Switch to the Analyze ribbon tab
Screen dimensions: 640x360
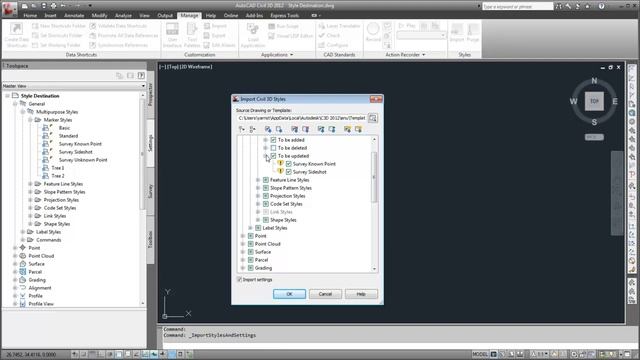coord(123,16)
